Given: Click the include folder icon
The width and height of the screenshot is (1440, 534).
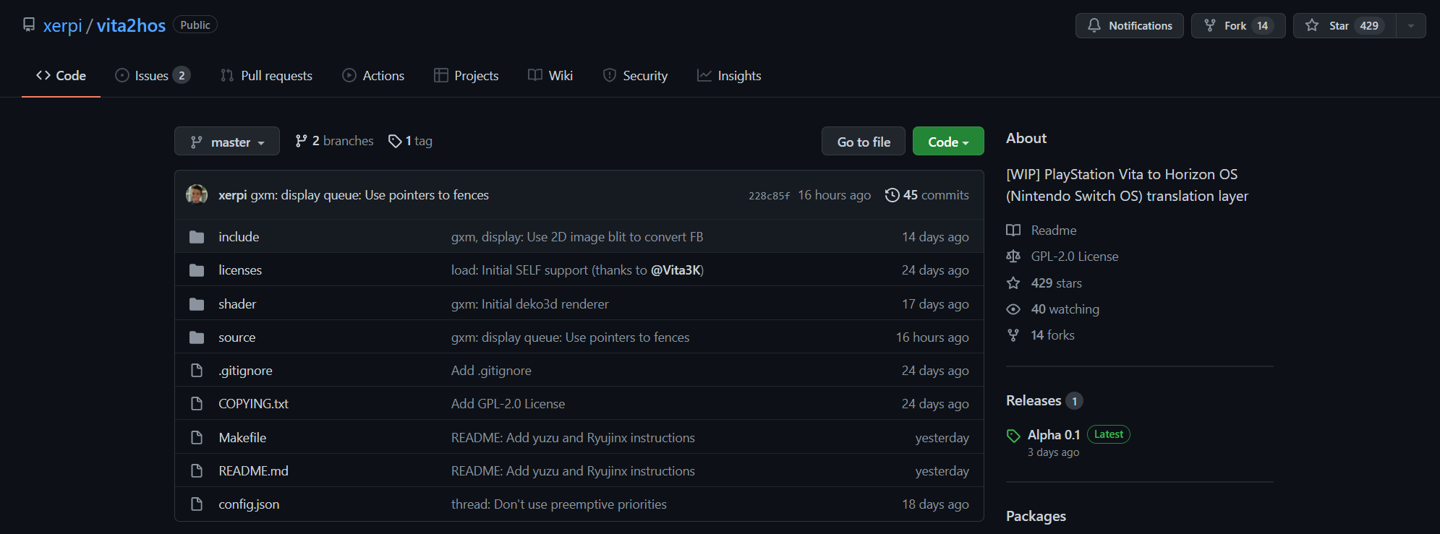Looking at the screenshot, I should [x=197, y=237].
